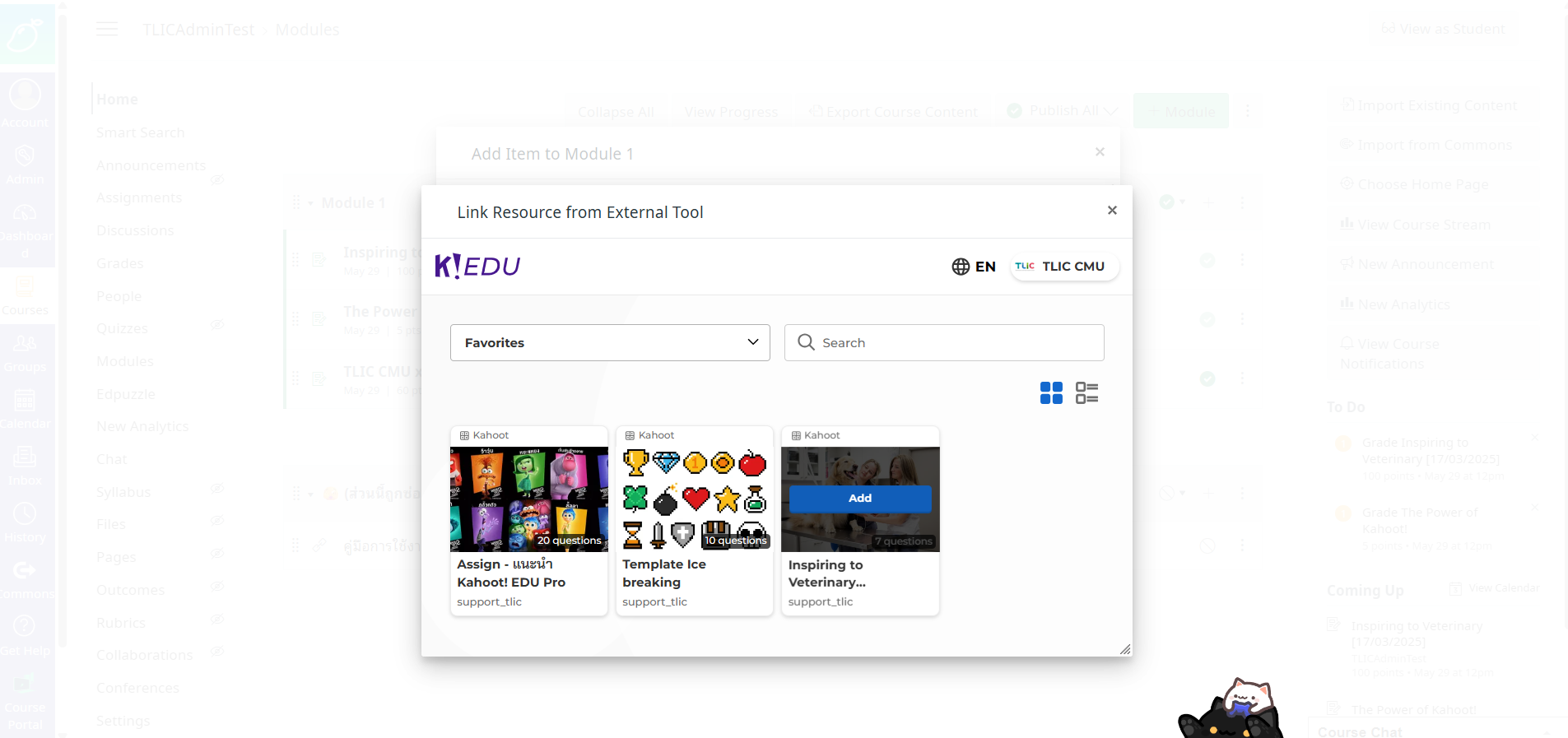Viewport: 1568px width, 738px height.
Task: Click the Kahoot label on first card
Action: [x=491, y=435]
